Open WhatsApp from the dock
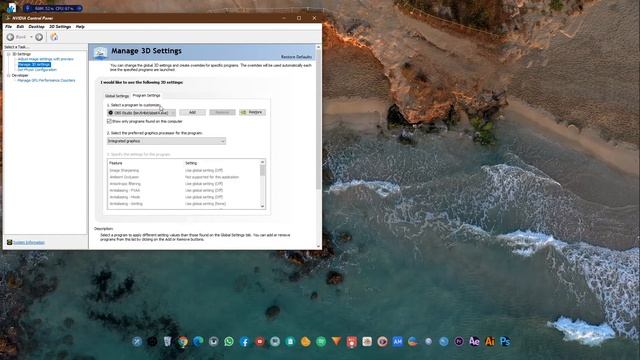 coord(229,341)
